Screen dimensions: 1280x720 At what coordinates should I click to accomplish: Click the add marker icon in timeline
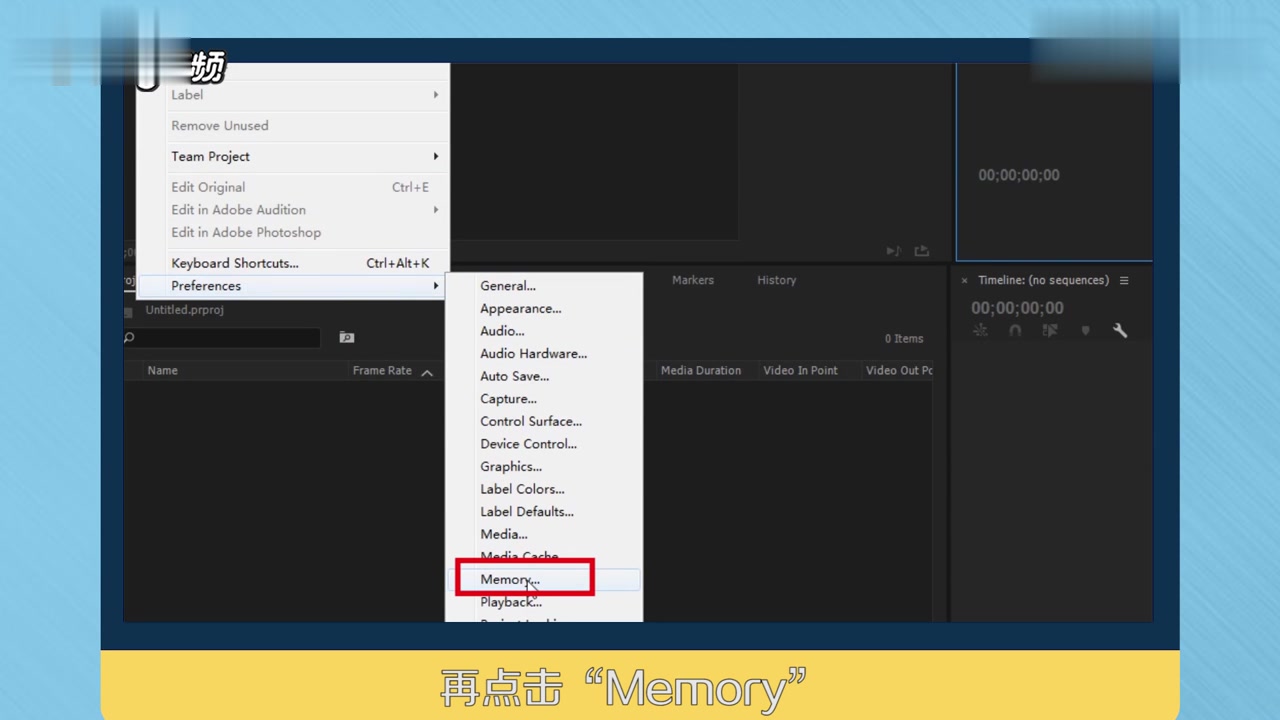(1085, 330)
